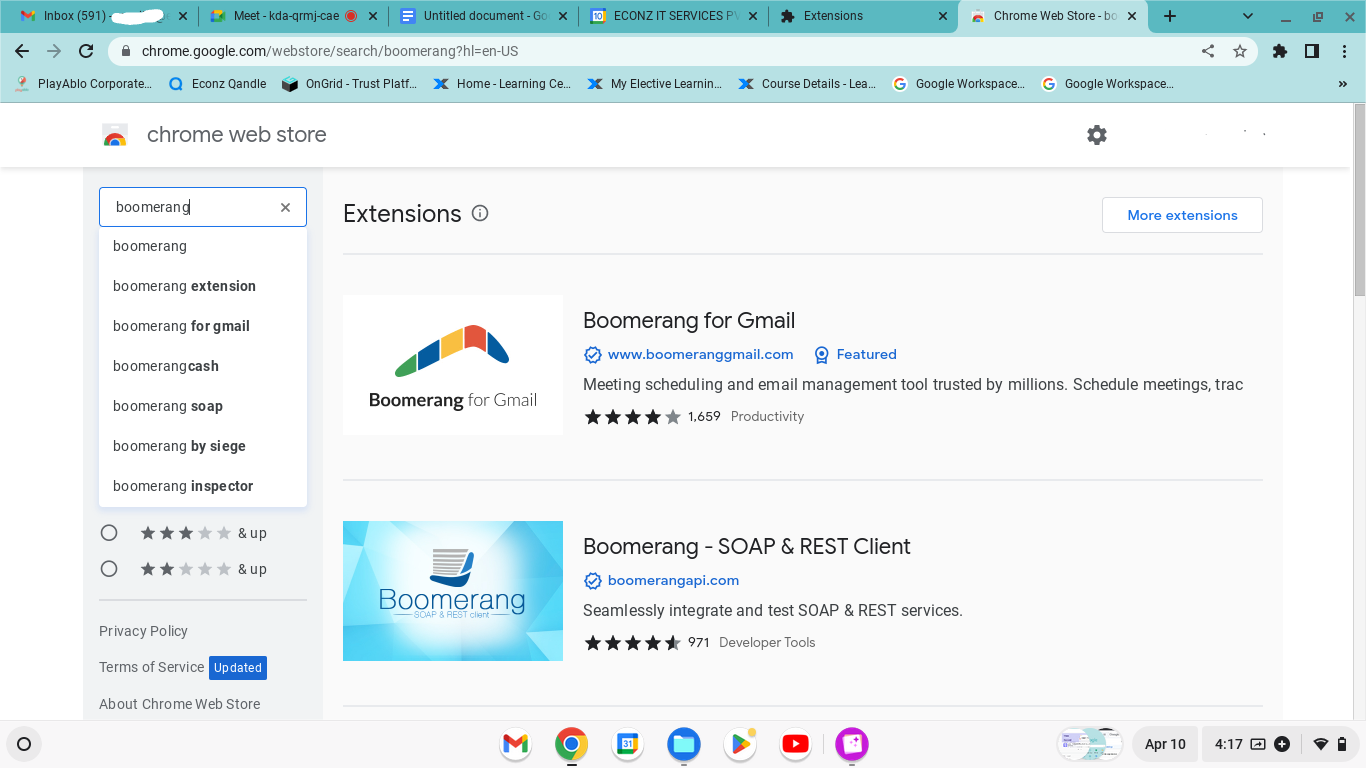Choose the 'boomerang for gmail' suggestion
Viewport: 1366px width, 768px height.
coord(203,326)
